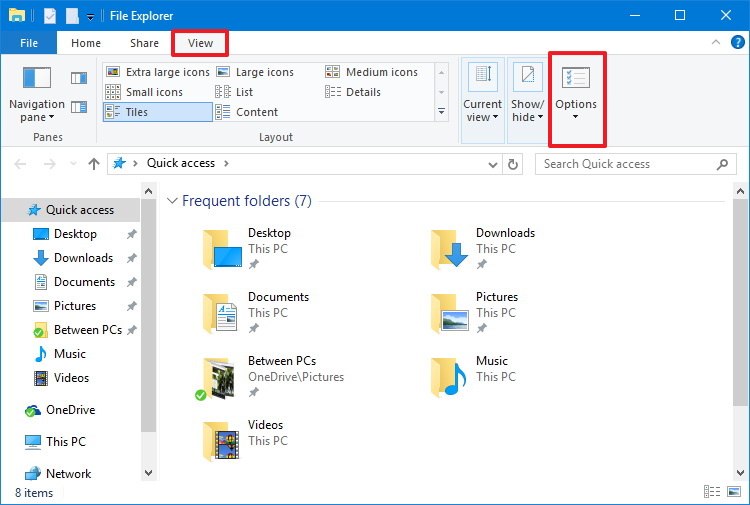Switch to the Home tab
Viewport: 750px width, 505px height.
pos(86,43)
